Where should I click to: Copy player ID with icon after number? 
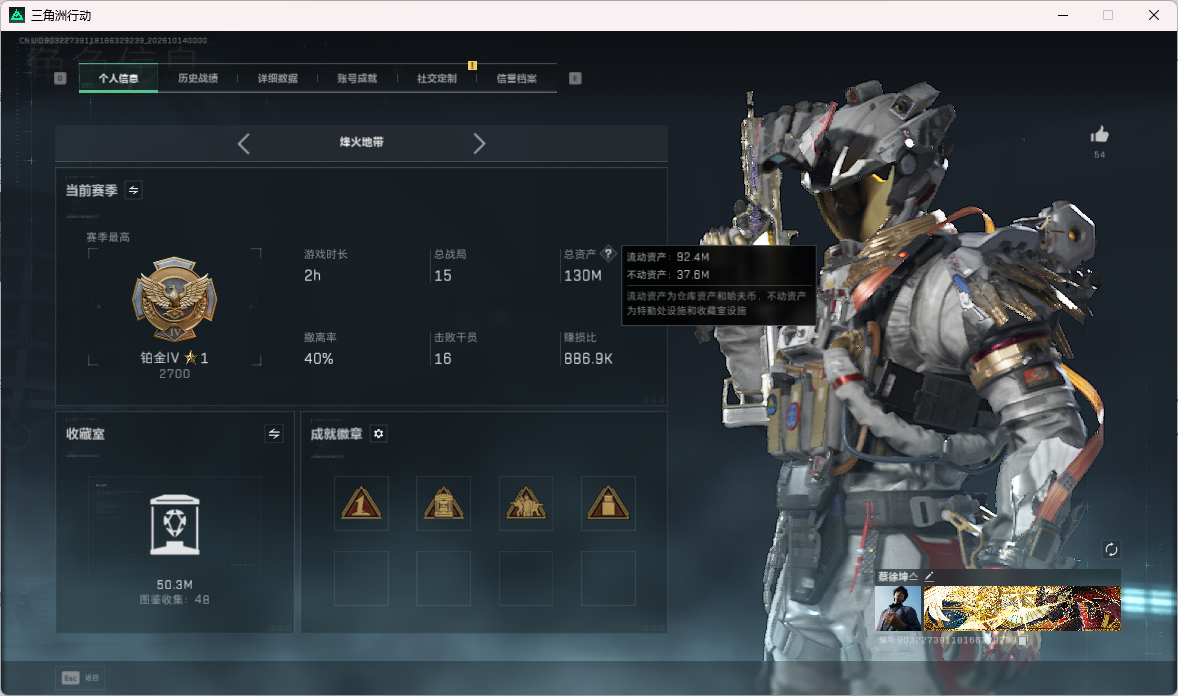click(x=1022, y=640)
